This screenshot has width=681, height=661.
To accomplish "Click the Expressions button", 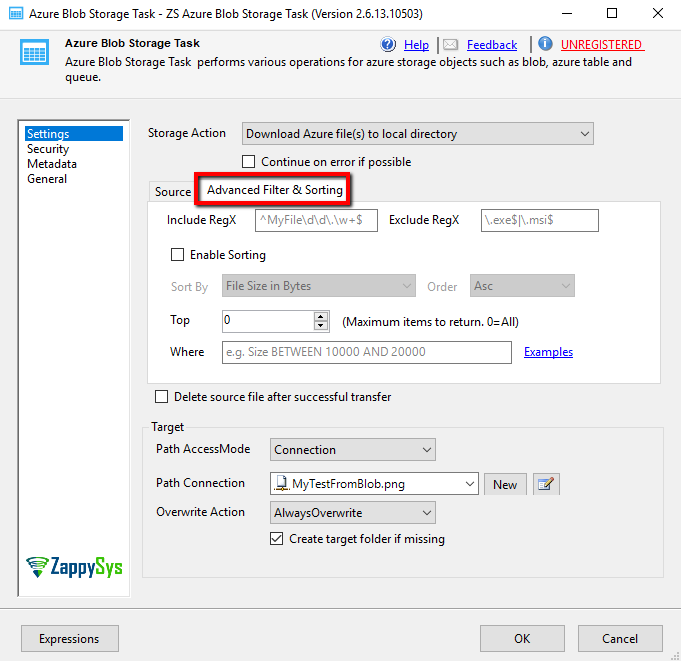I will (x=69, y=638).
